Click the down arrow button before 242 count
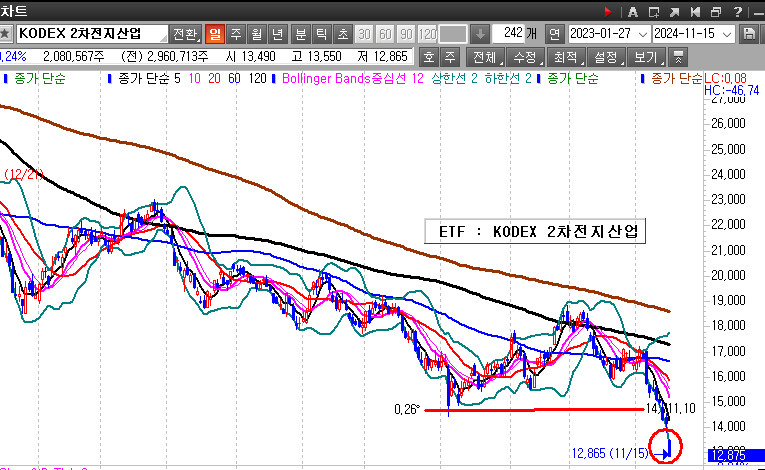Viewport: 765px width, 470px height. 480,34
